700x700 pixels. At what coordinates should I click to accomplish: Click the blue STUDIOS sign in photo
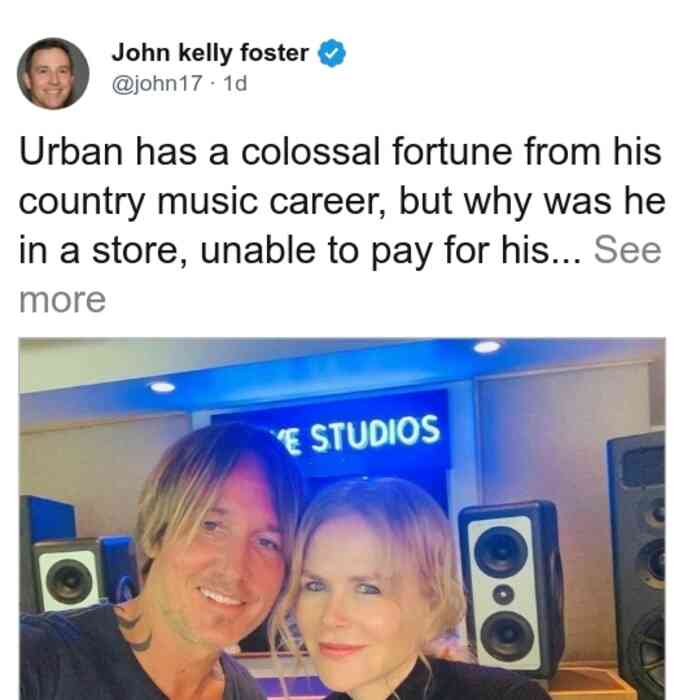[x=329, y=432]
